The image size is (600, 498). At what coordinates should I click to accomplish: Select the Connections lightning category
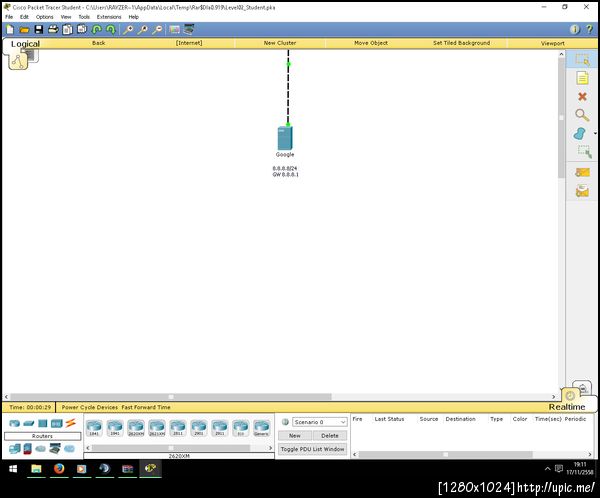click(70, 423)
